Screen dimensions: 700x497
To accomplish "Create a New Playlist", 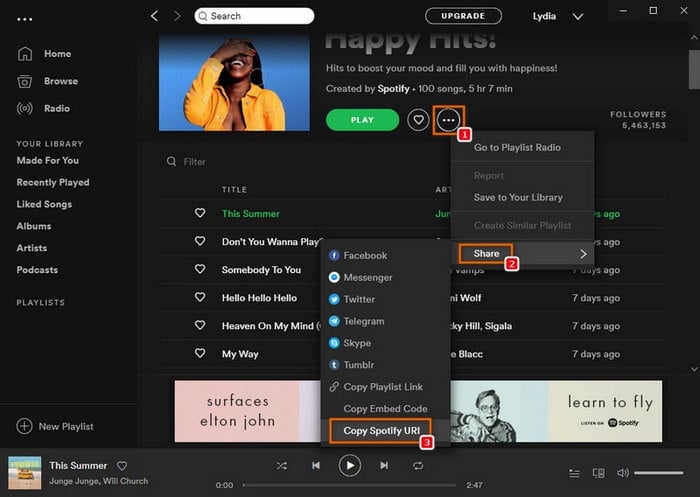I will tap(55, 426).
